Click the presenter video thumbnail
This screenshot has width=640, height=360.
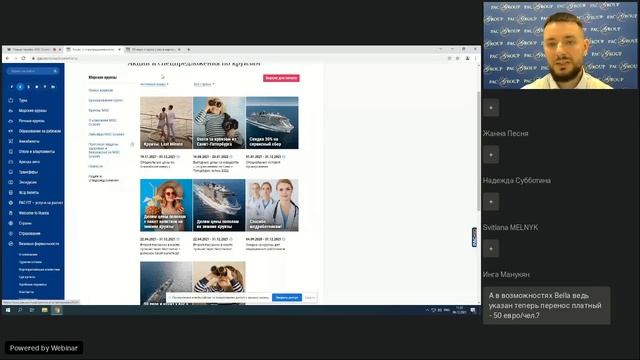pos(560,45)
